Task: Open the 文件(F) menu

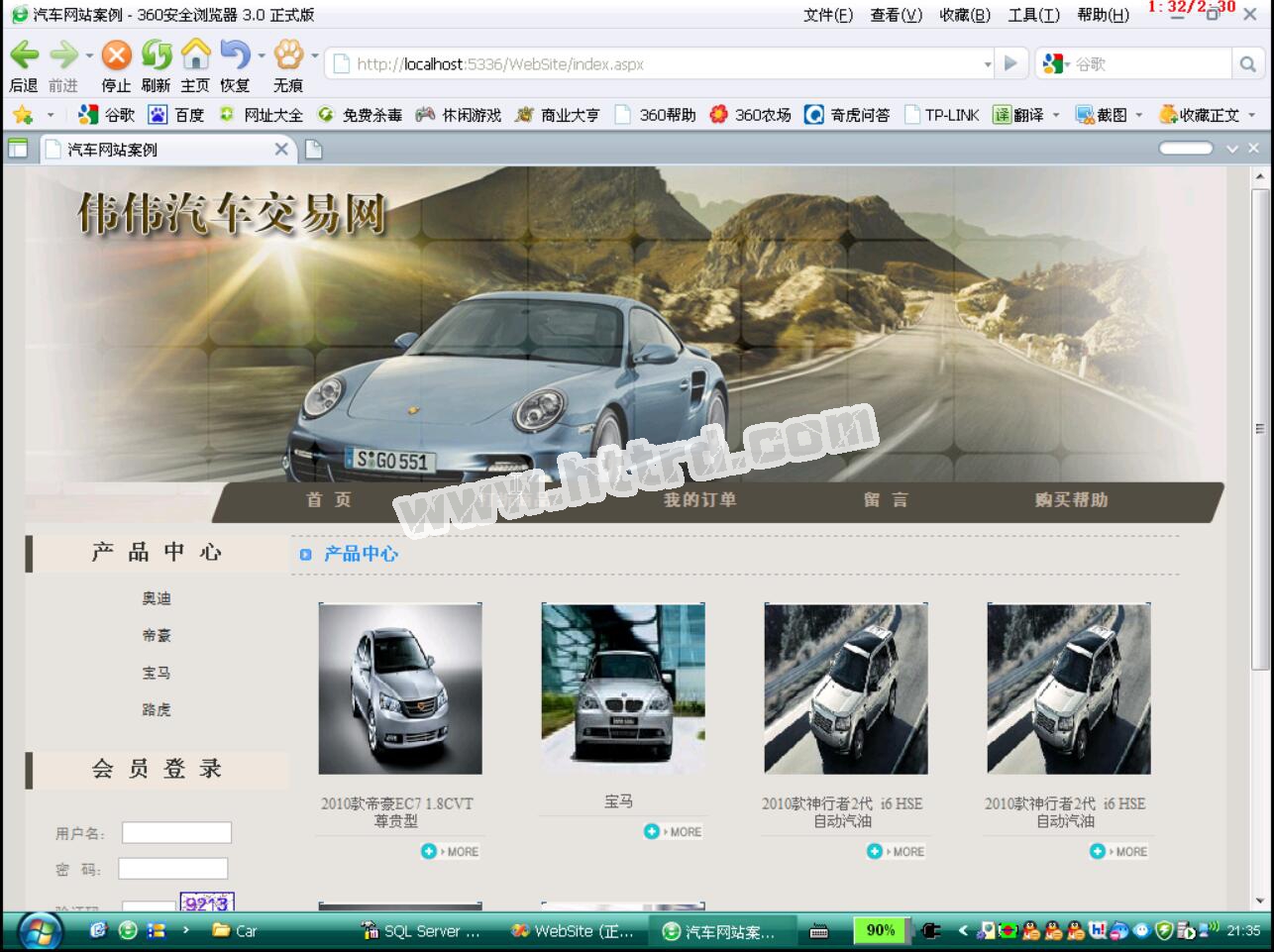Action: point(828,15)
